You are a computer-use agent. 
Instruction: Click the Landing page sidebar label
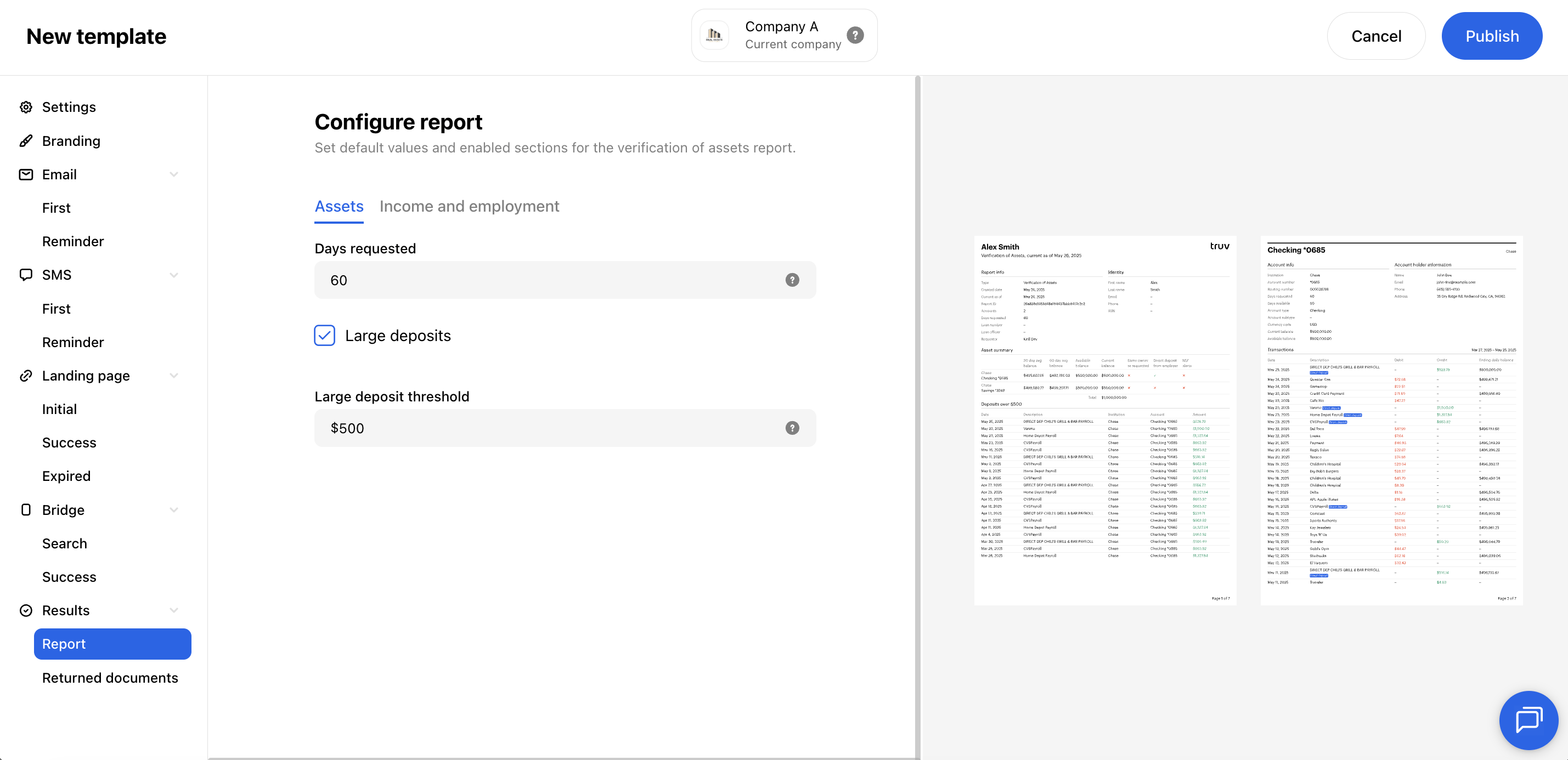[86, 376]
